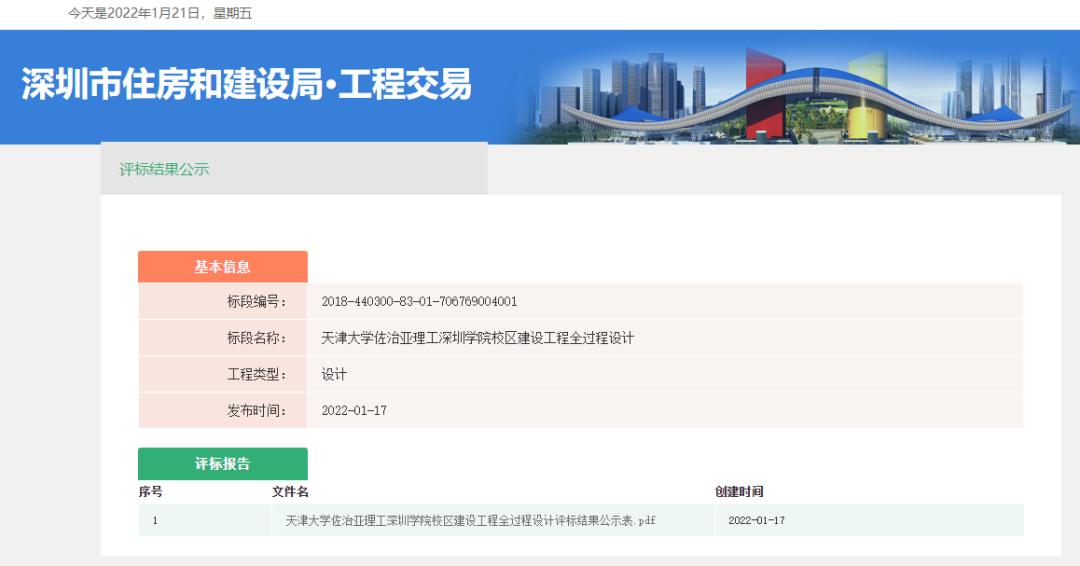Viewport: 1080px width, 566px height.
Task: Click the 创建时间 column header
Action: (739, 491)
